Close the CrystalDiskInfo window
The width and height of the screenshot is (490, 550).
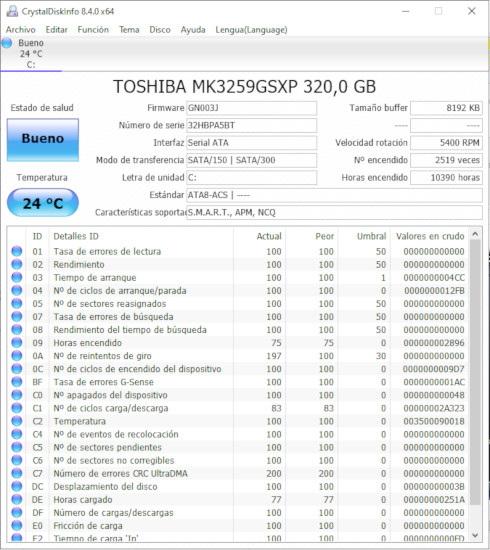point(472,11)
